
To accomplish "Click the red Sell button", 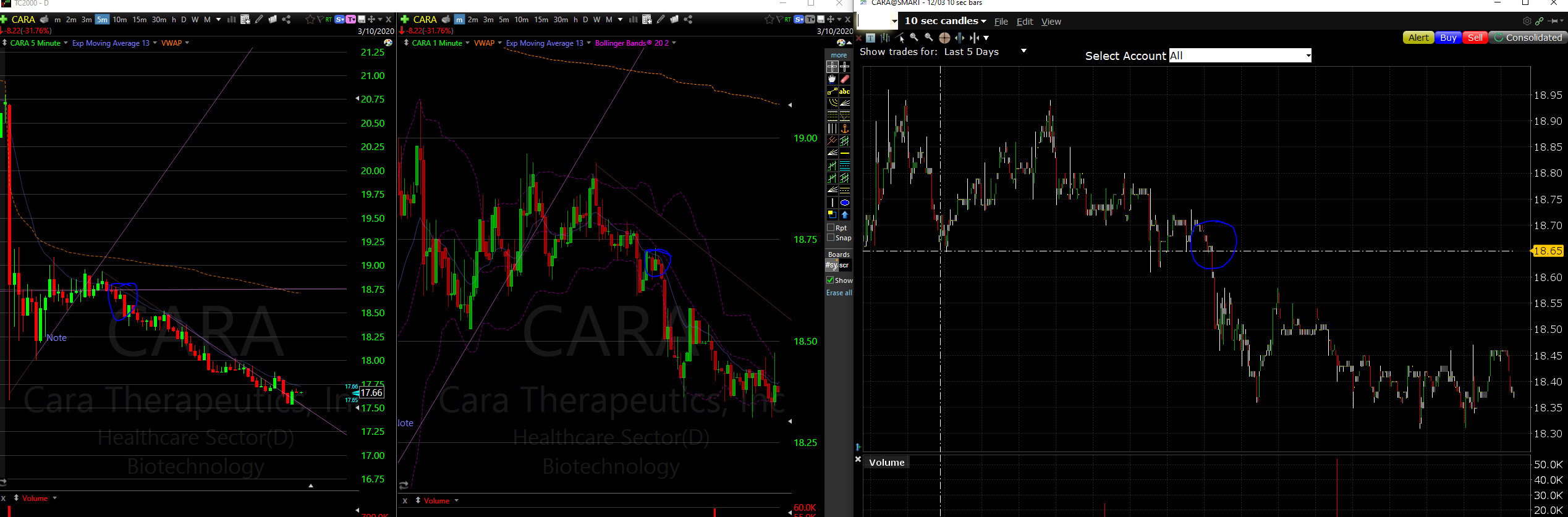I will coord(1475,38).
